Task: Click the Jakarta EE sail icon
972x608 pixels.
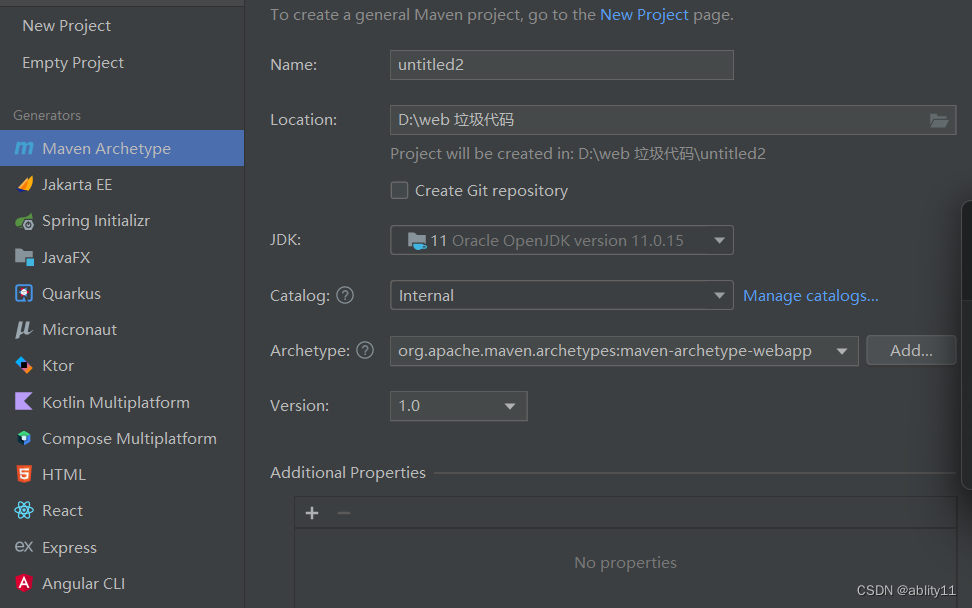Action: (x=25, y=184)
